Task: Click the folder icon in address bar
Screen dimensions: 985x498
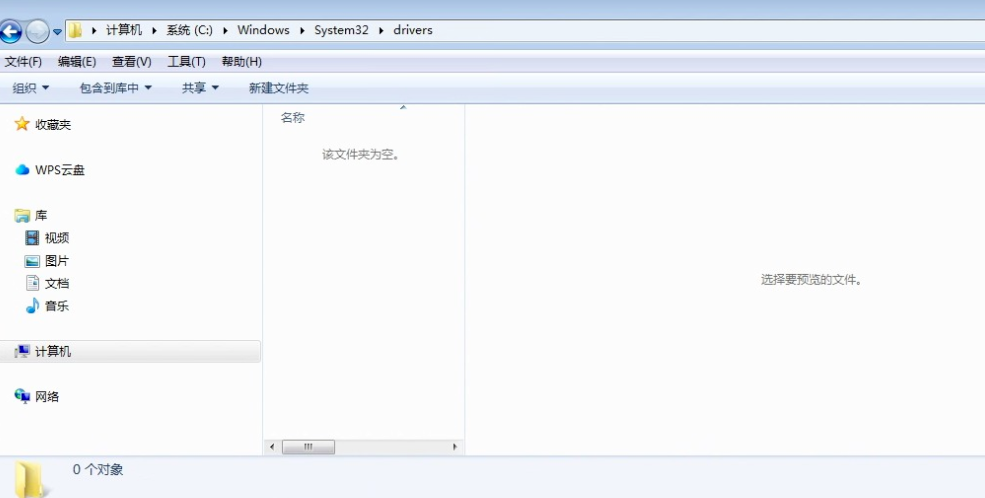Action: (x=75, y=30)
